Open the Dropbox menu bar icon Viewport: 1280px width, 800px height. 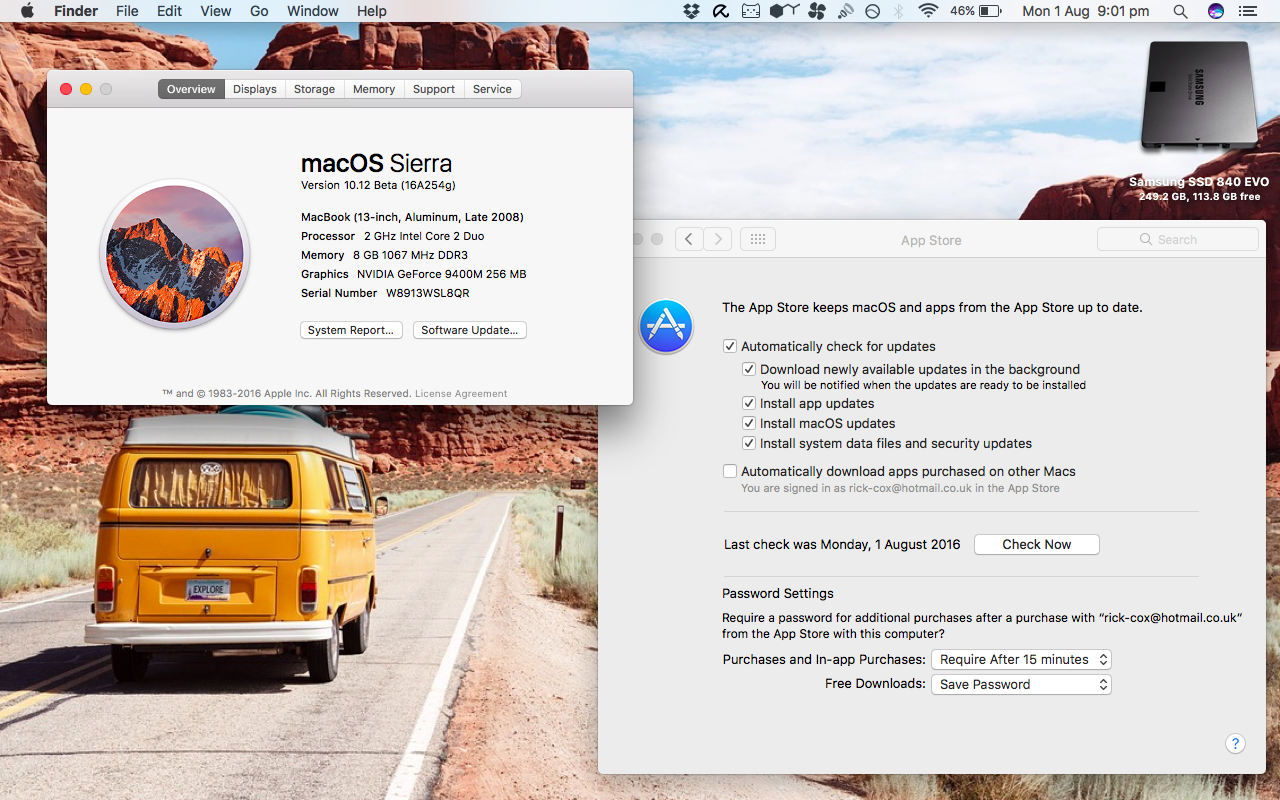click(691, 11)
